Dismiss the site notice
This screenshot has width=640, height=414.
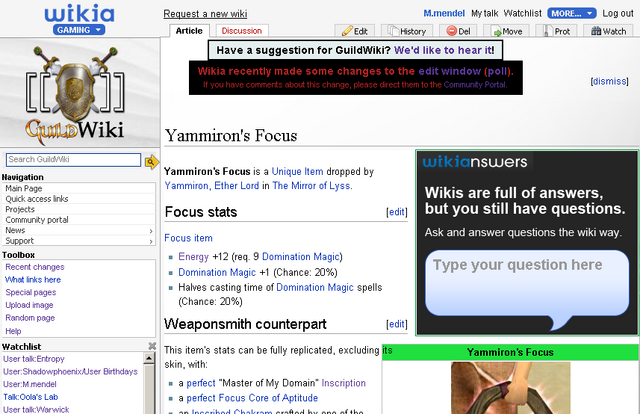609,81
